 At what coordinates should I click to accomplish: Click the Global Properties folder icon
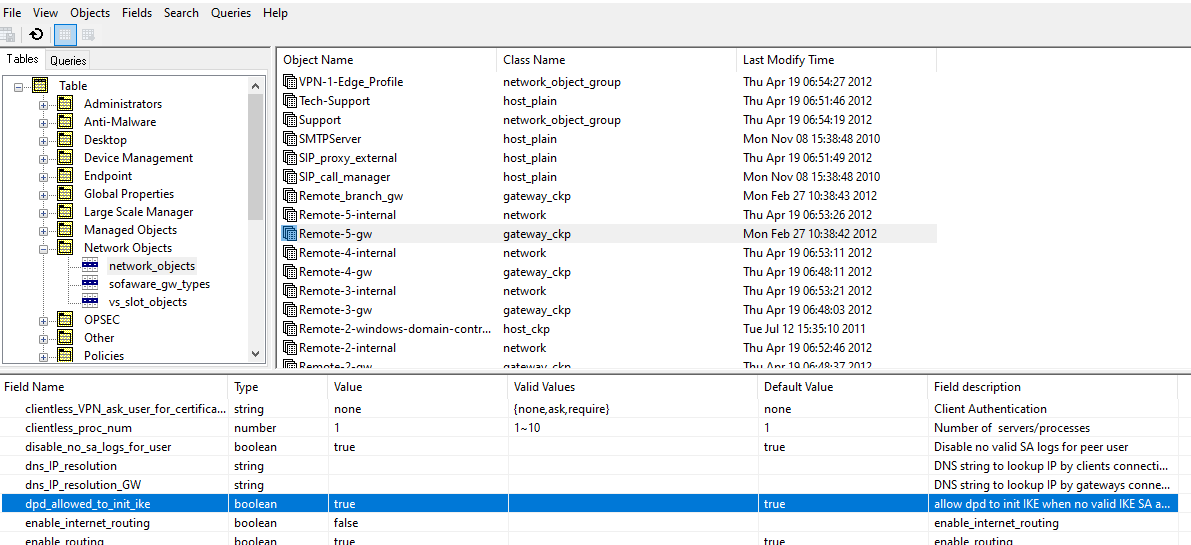click(65, 194)
